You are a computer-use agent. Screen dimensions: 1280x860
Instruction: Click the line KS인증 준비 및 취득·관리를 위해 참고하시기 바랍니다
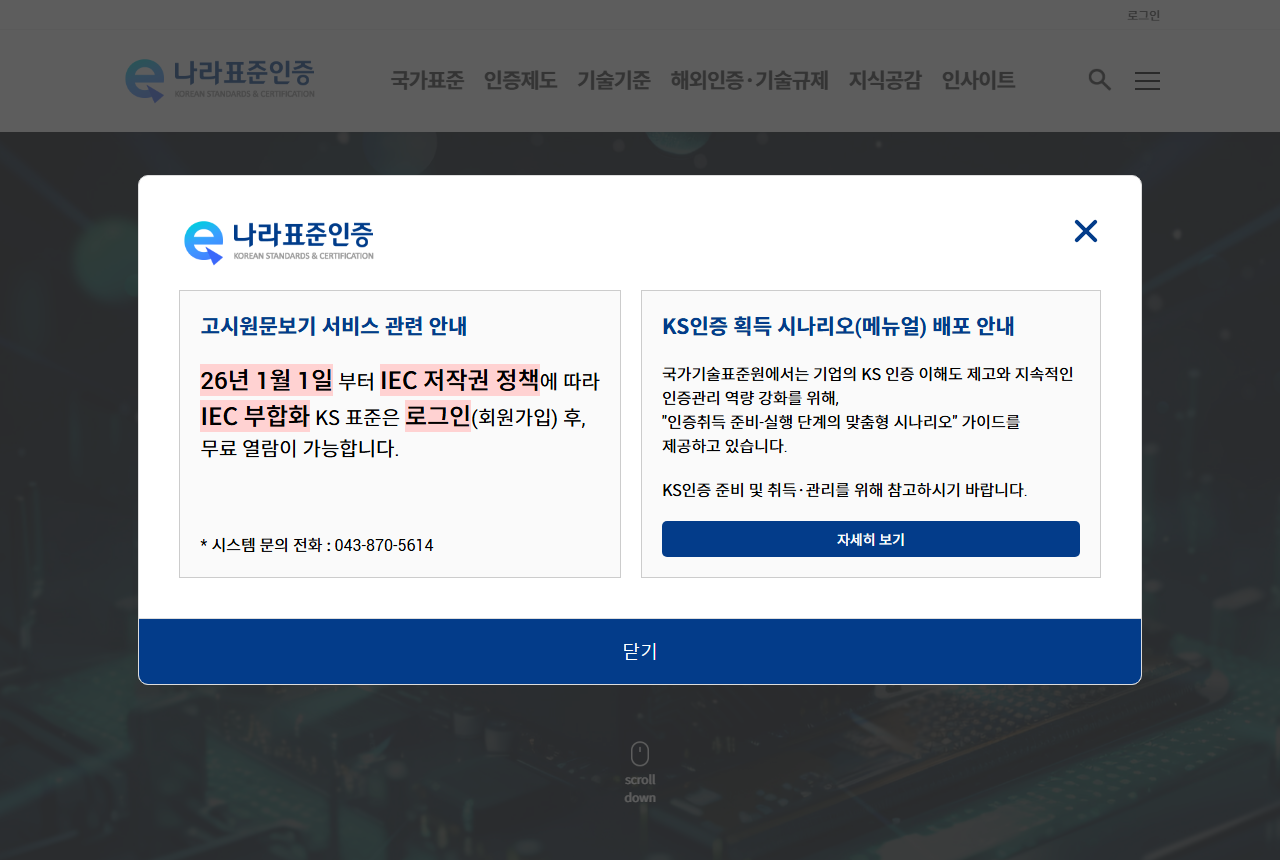(845, 490)
